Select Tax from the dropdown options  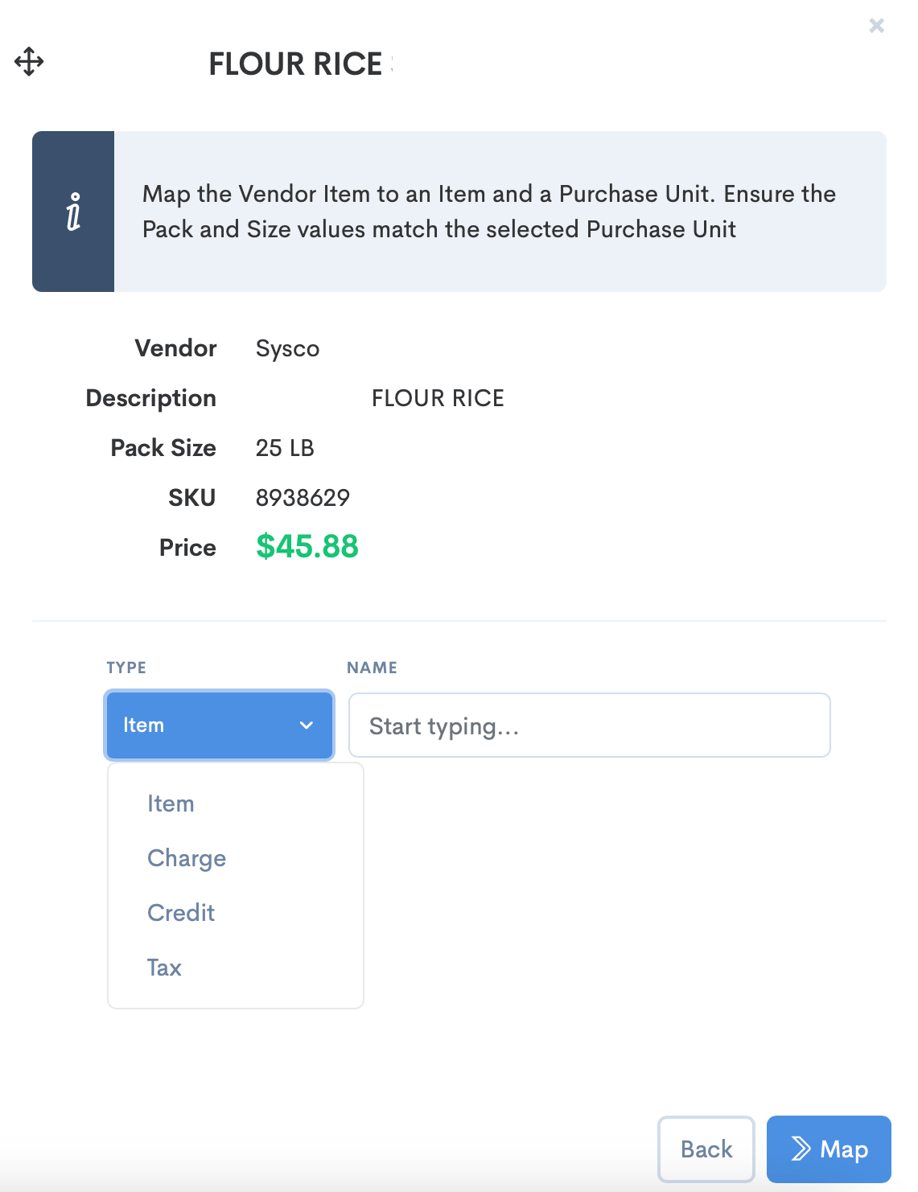point(165,967)
